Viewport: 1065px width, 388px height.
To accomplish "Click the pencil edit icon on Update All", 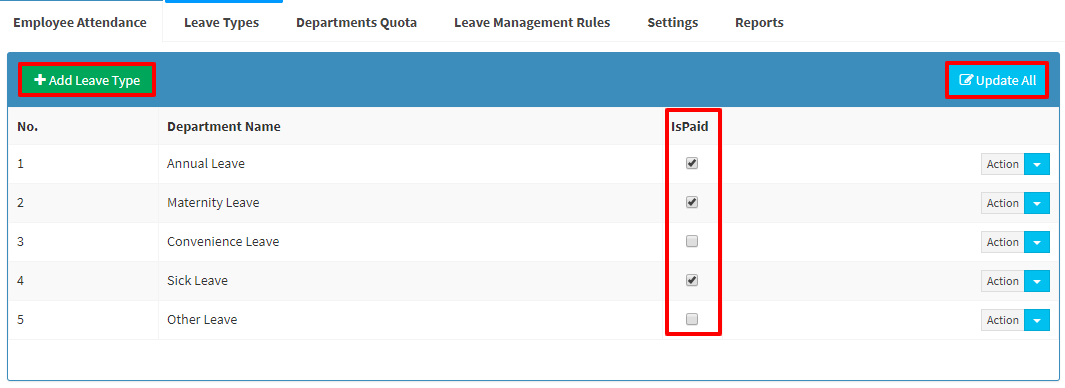I will 966,80.
